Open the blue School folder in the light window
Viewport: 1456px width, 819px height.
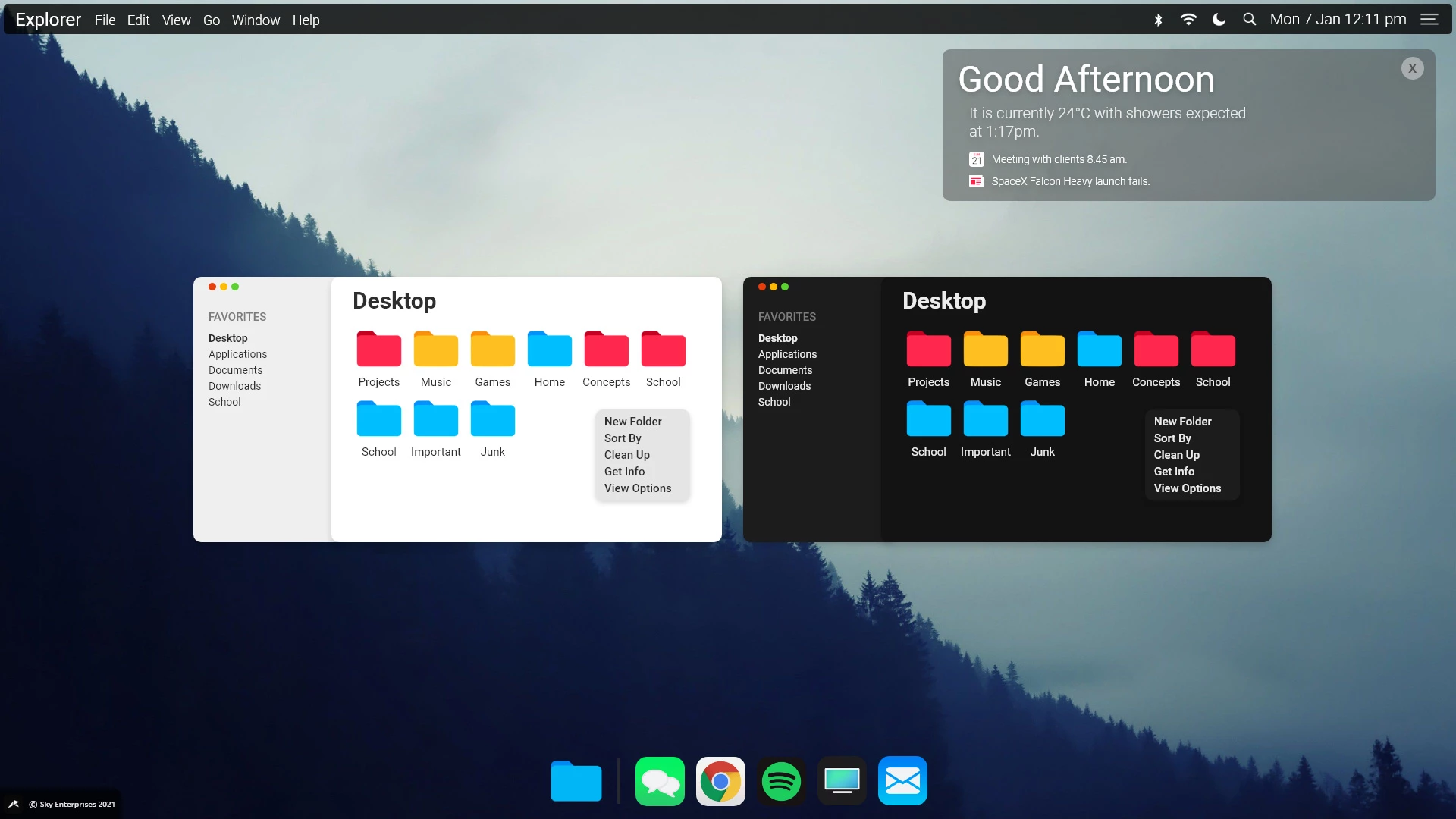coord(378,419)
